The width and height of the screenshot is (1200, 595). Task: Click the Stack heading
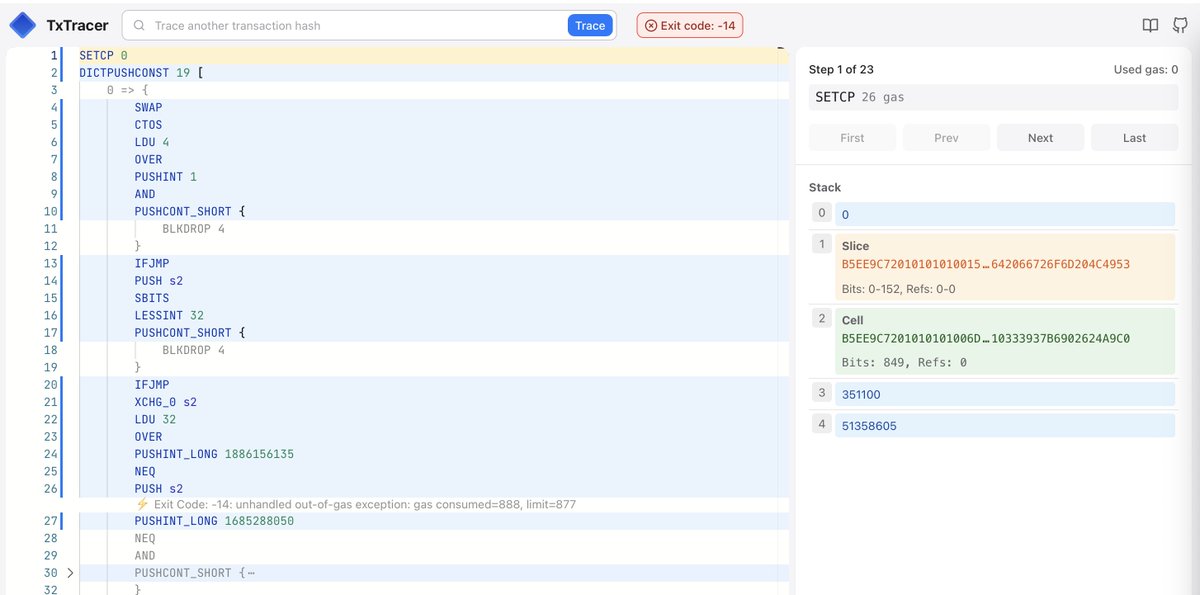pyautogui.click(x=825, y=187)
